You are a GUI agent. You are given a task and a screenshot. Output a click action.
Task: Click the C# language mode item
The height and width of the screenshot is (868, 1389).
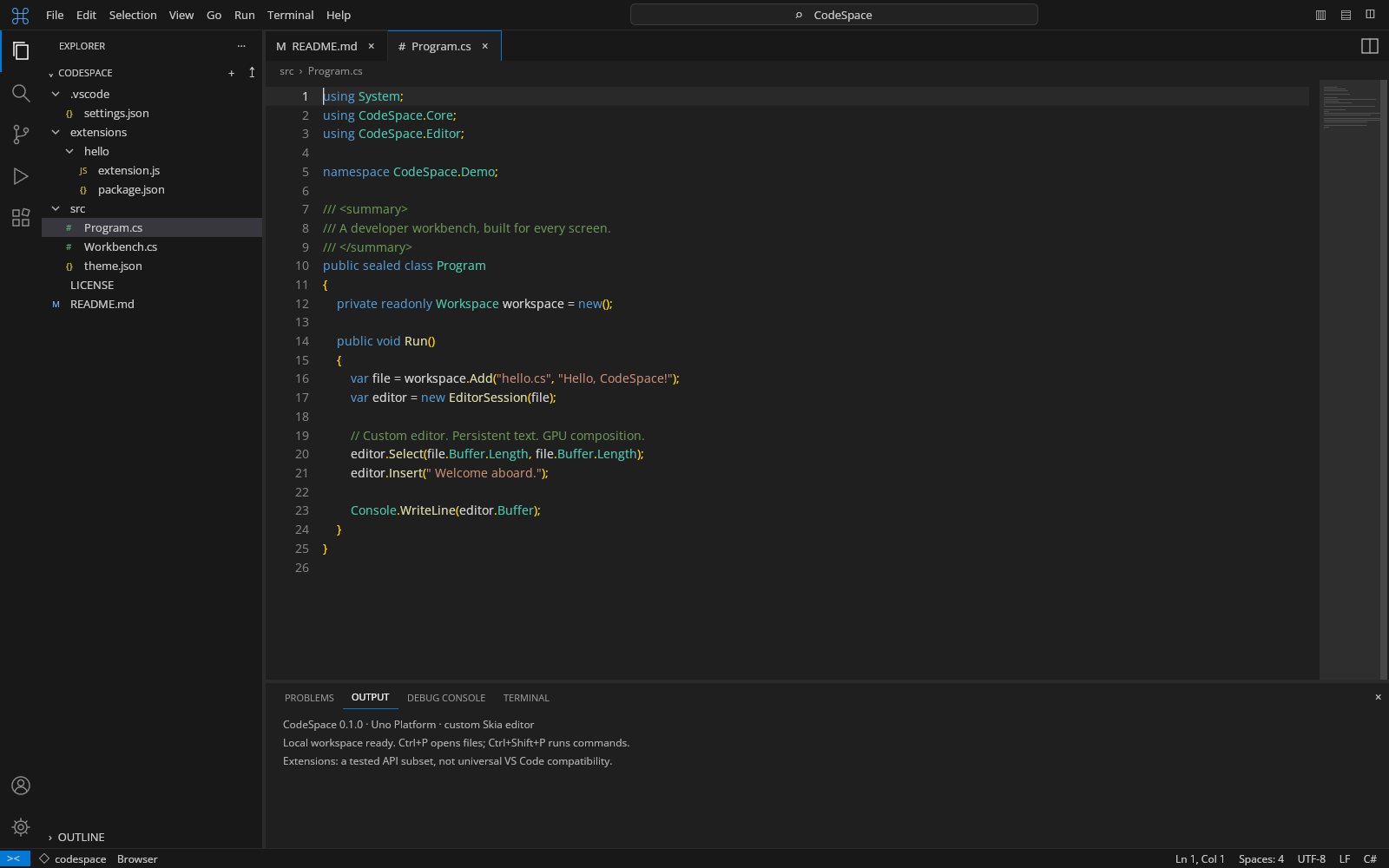click(x=1370, y=858)
